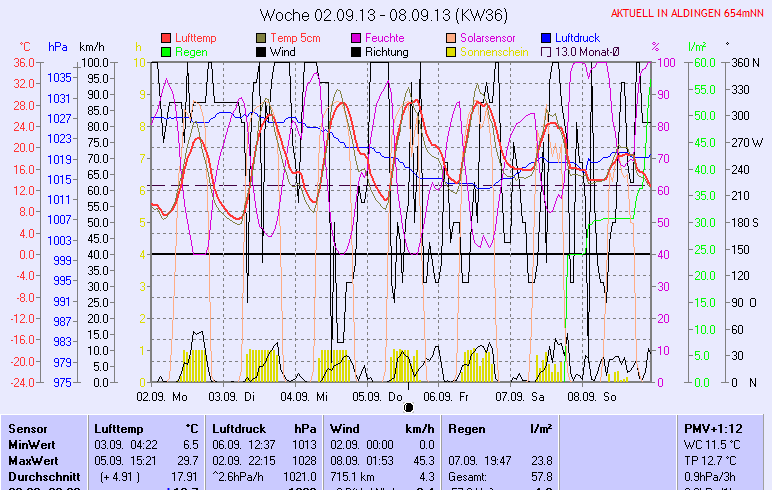The image size is (772, 490).
Task: Click the brown Temp 5cm legend square
Action: click(x=262, y=37)
